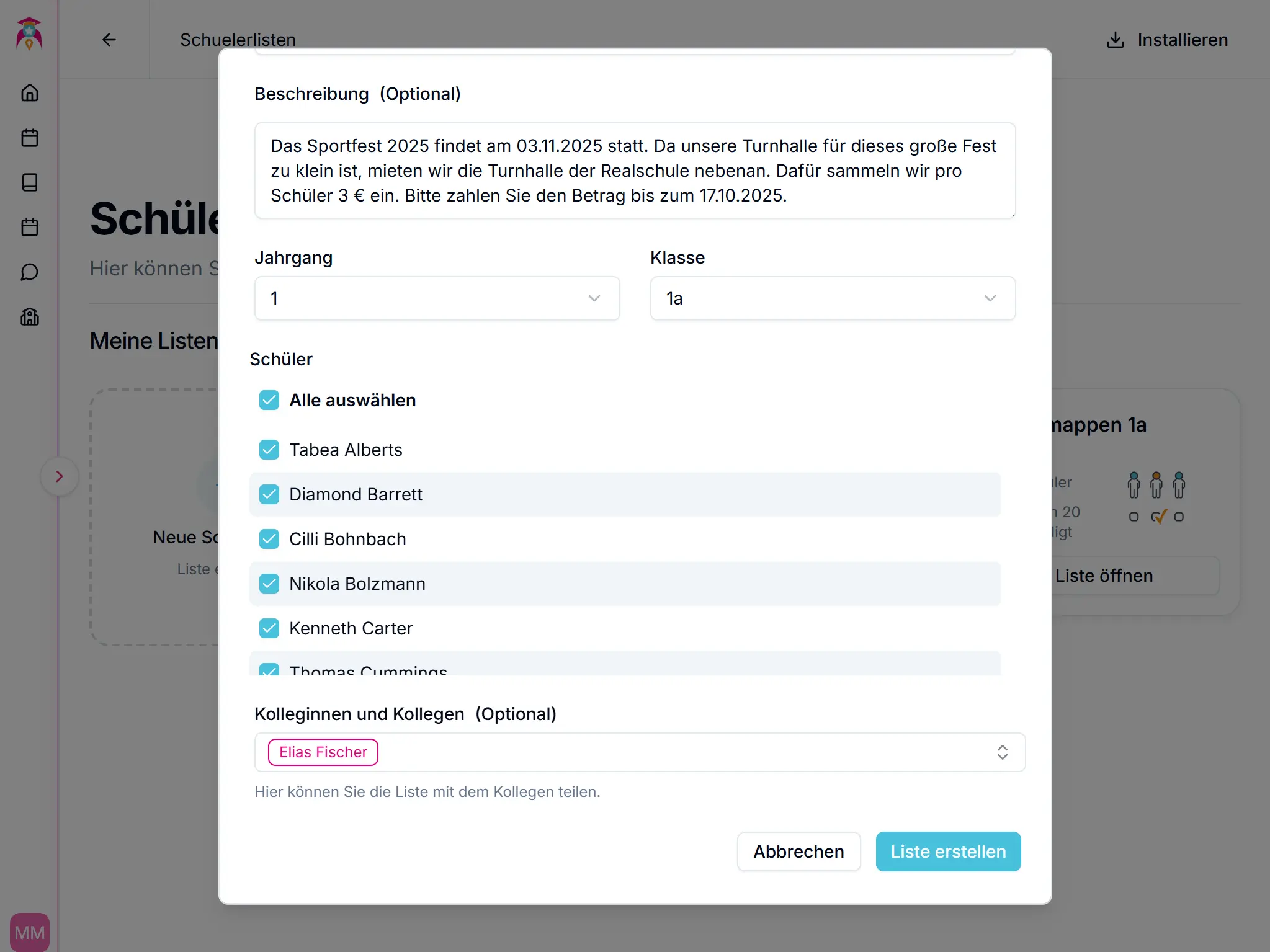The height and width of the screenshot is (952, 1270).
Task: Click the Schuelerlisten breadcrumb title
Action: tap(238, 40)
